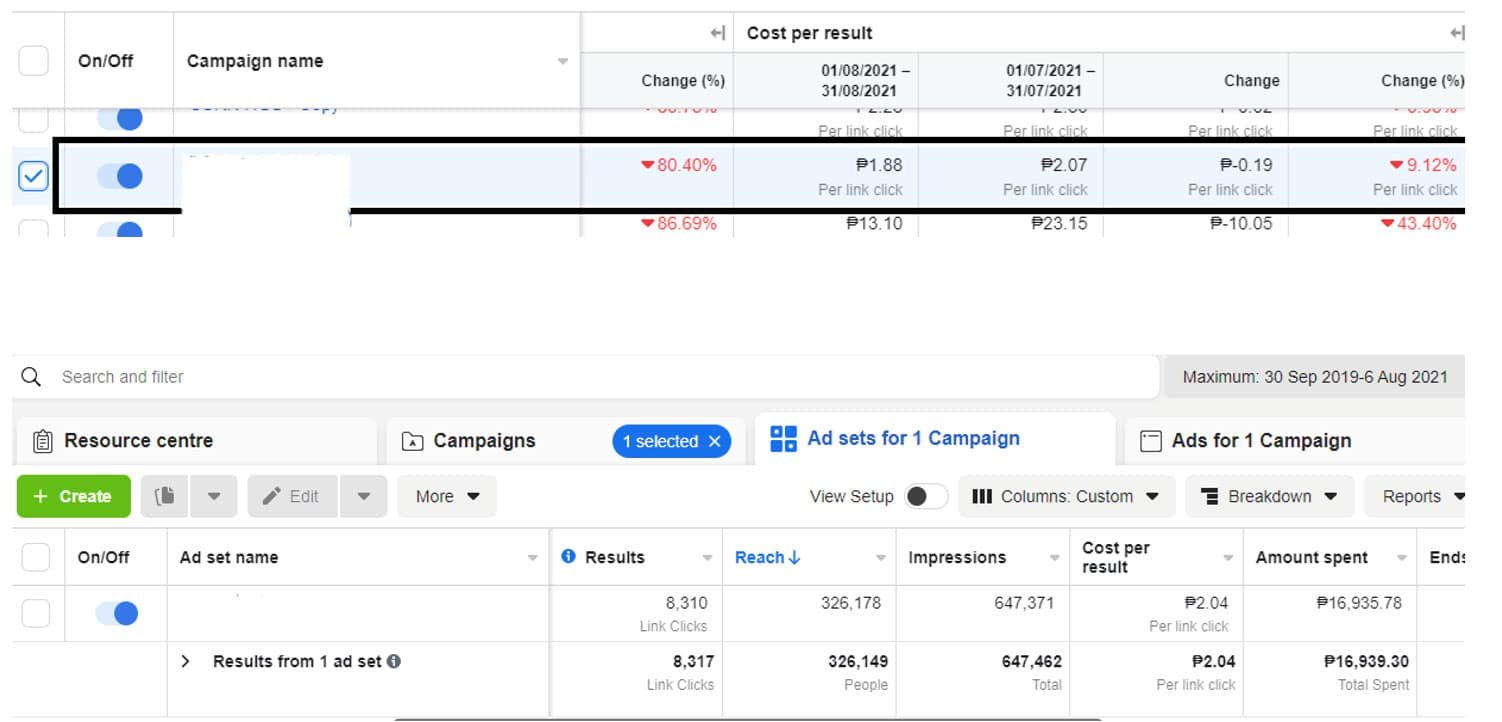The image size is (1502, 722).
Task: Clear the 1 selected campaign filter
Action: coord(714,441)
